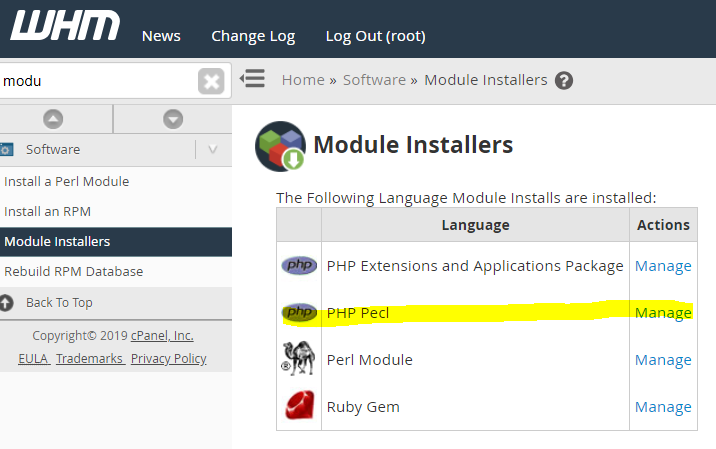Click Back To Top in sidebar
The height and width of the screenshot is (449, 716).
click(59, 302)
